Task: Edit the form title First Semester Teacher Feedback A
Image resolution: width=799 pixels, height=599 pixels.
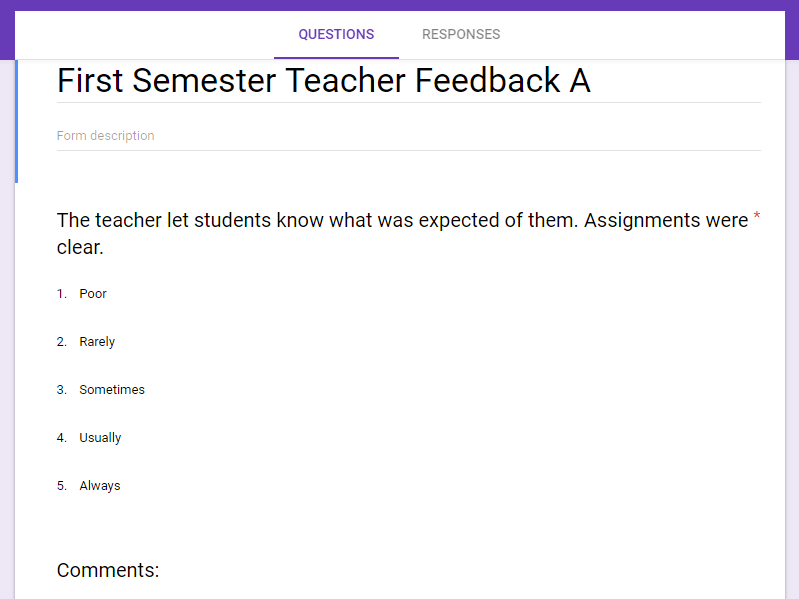Action: [x=324, y=81]
